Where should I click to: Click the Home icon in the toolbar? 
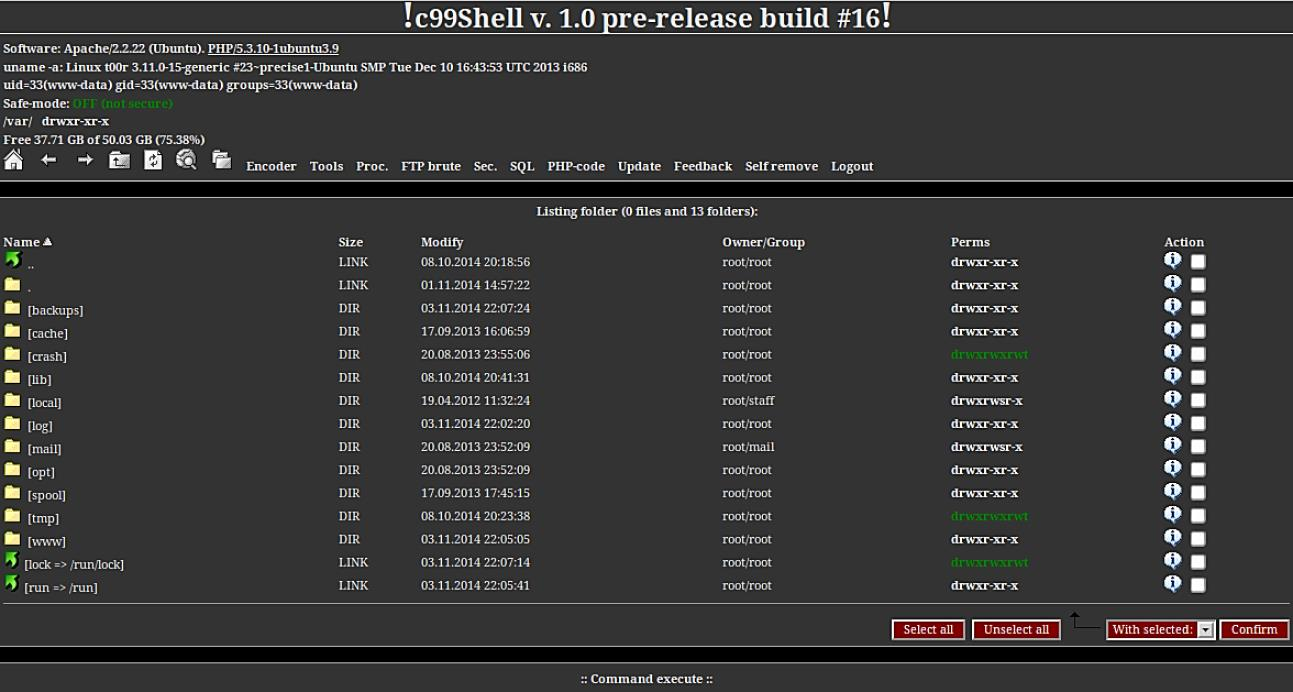click(x=13, y=160)
